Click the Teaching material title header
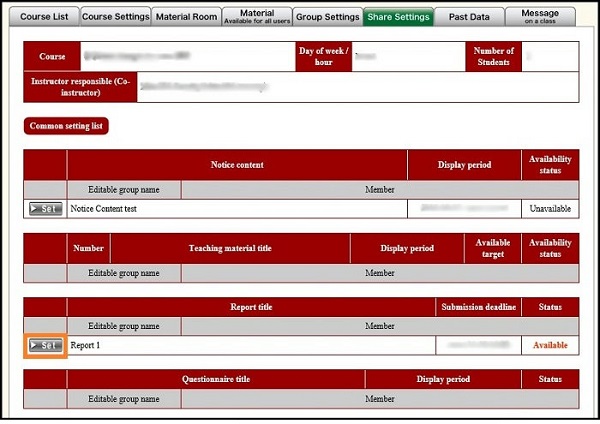 229,248
